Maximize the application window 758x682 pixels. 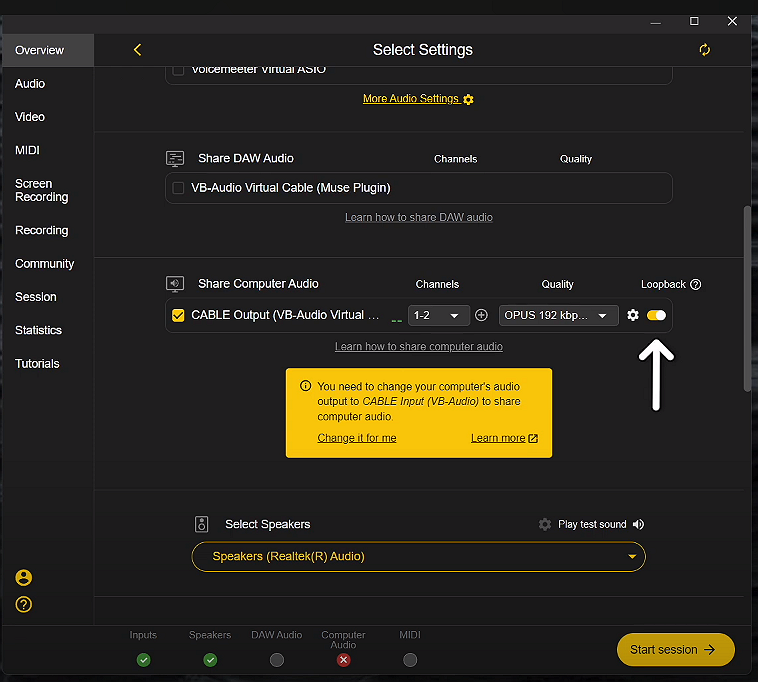point(694,21)
